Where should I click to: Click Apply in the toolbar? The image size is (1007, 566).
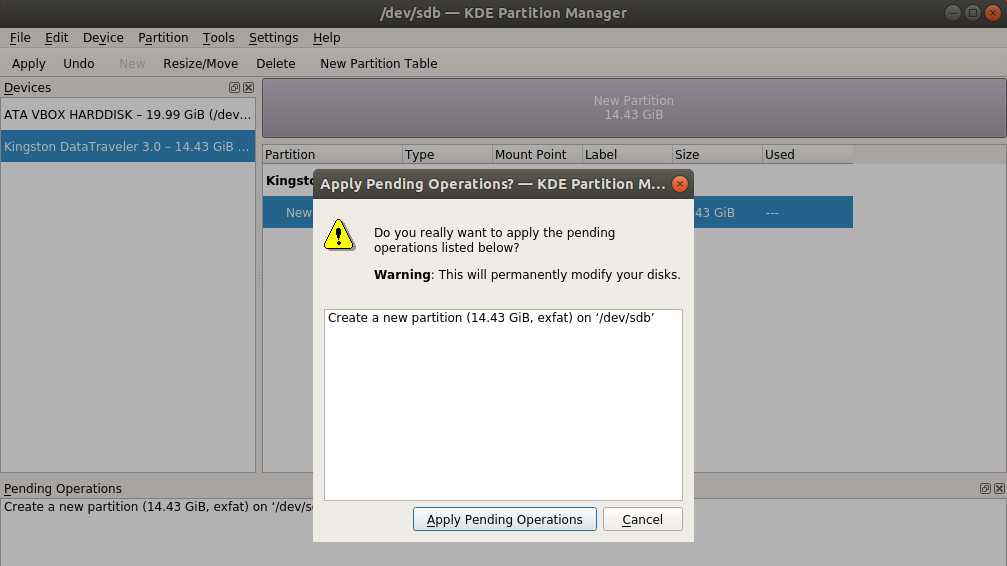pyautogui.click(x=28, y=64)
